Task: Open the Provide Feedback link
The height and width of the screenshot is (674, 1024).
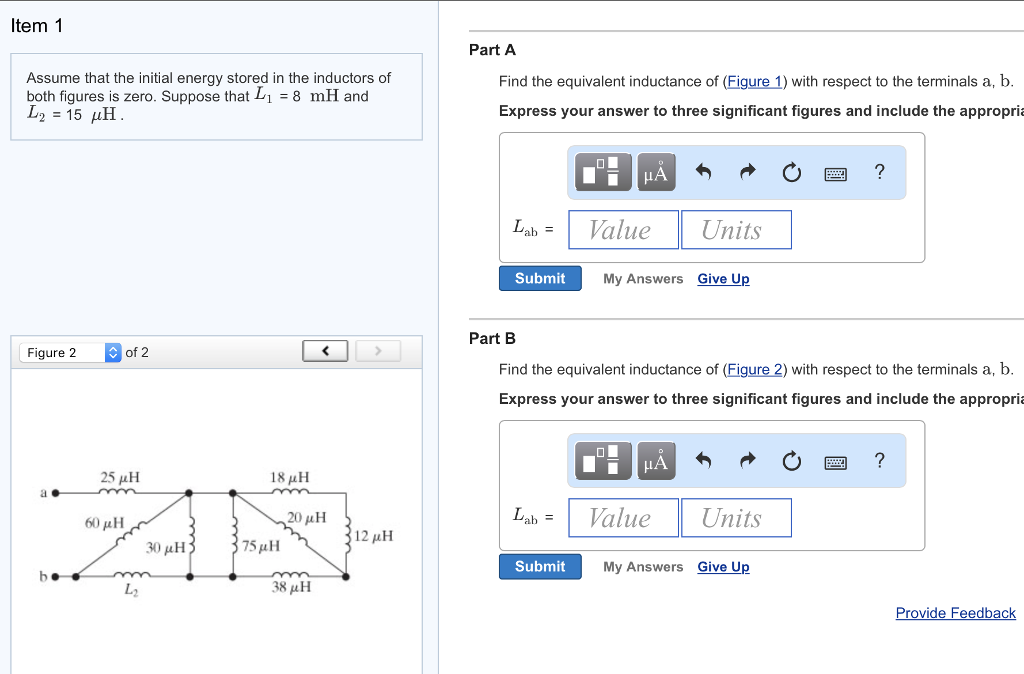Action: click(955, 613)
